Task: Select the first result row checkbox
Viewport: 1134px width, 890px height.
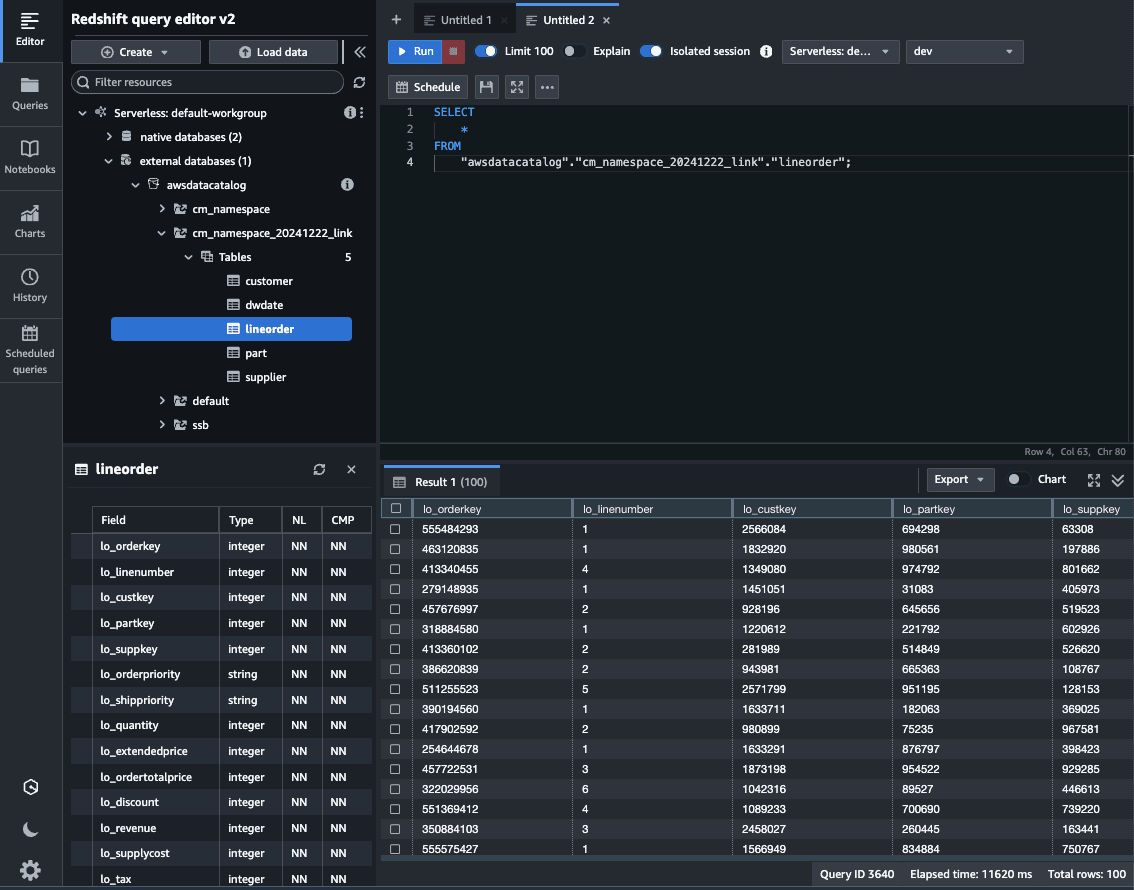Action: coord(395,528)
